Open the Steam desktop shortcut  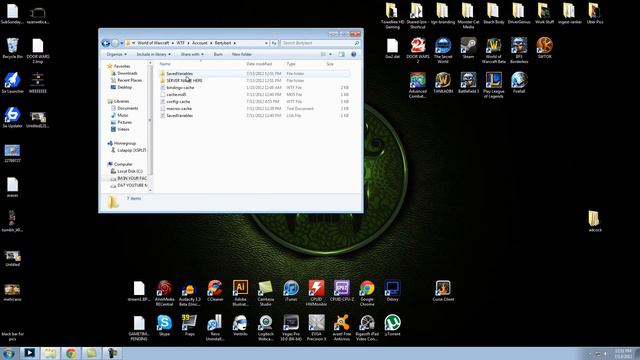click(468, 48)
